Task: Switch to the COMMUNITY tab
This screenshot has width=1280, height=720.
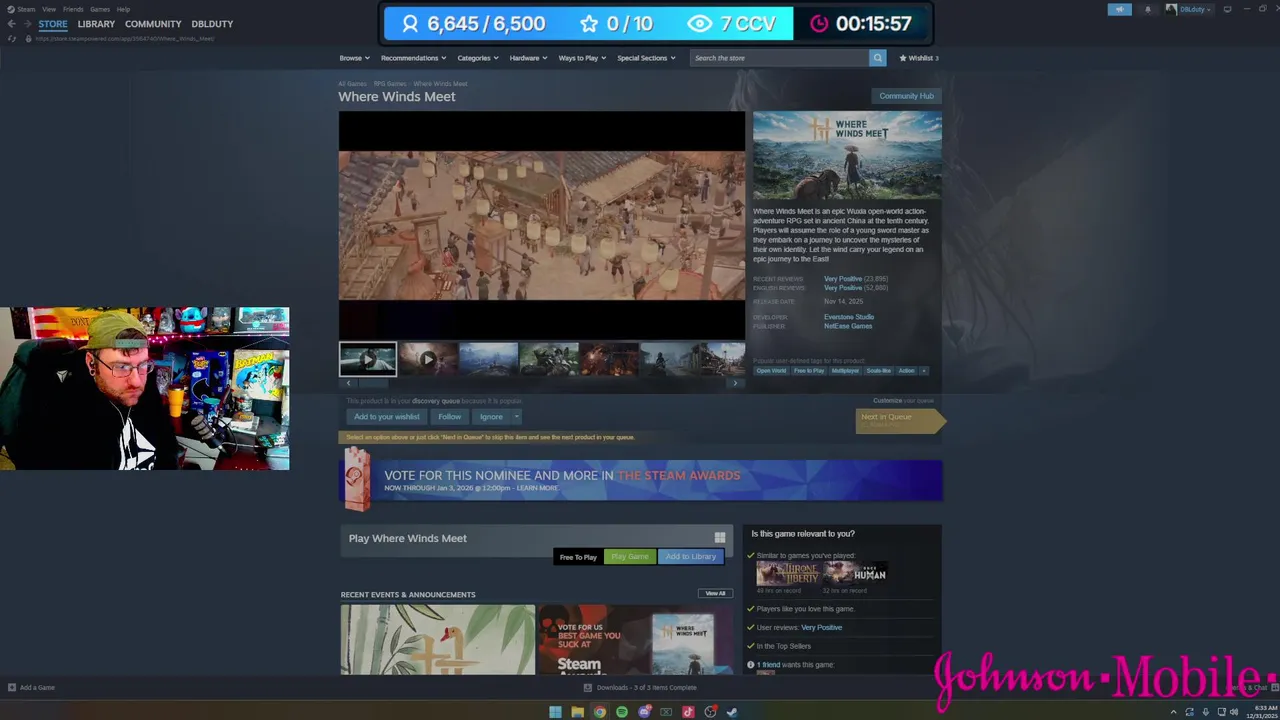Action: (153, 24)
